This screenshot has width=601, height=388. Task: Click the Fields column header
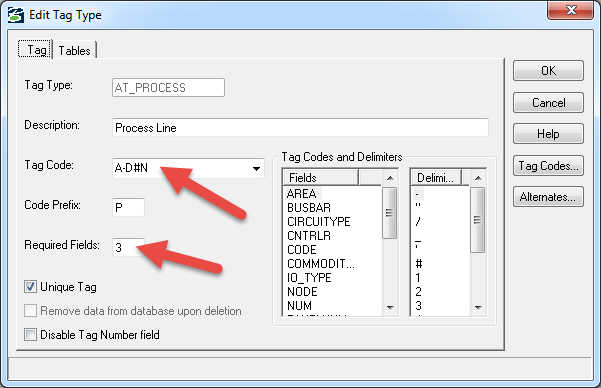coord(320,178)
